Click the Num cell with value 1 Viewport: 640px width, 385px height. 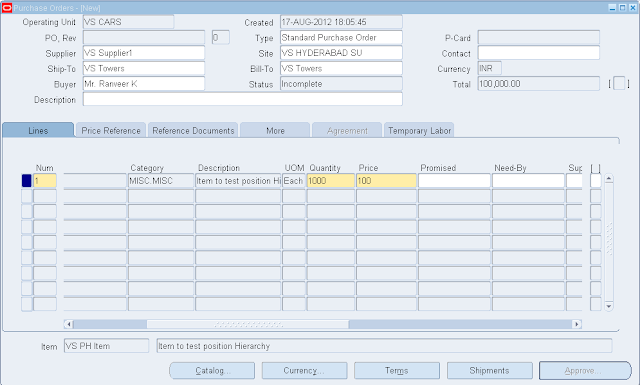(44, 180)
